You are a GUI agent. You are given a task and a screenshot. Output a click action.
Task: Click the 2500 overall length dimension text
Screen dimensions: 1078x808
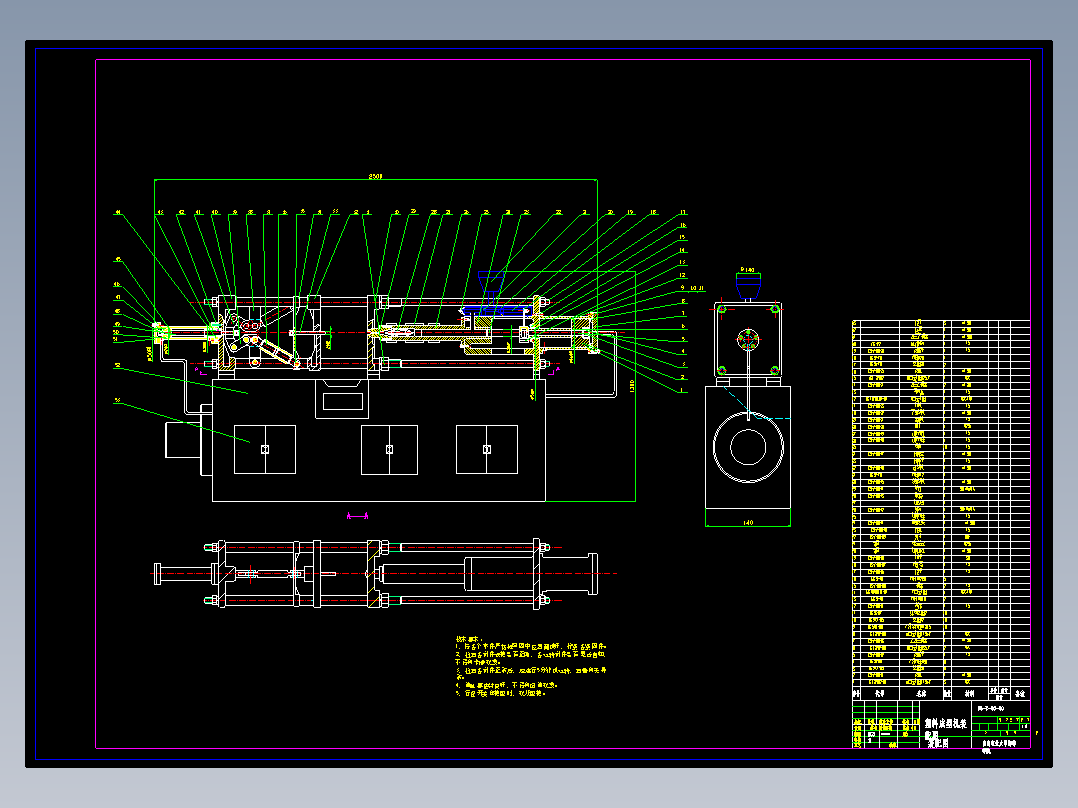(x=375, y=177)
